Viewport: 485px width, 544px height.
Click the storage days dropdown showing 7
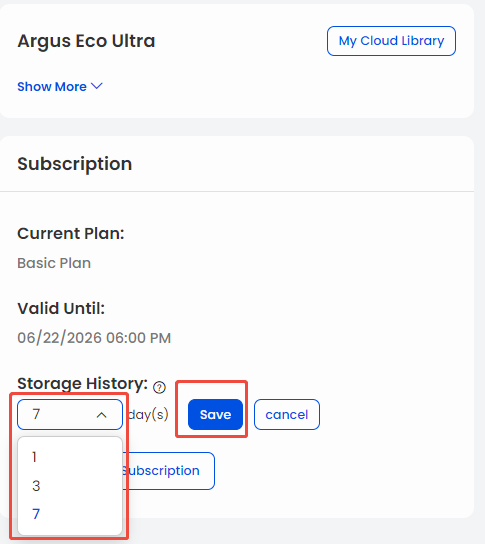[x=70, y=414]
